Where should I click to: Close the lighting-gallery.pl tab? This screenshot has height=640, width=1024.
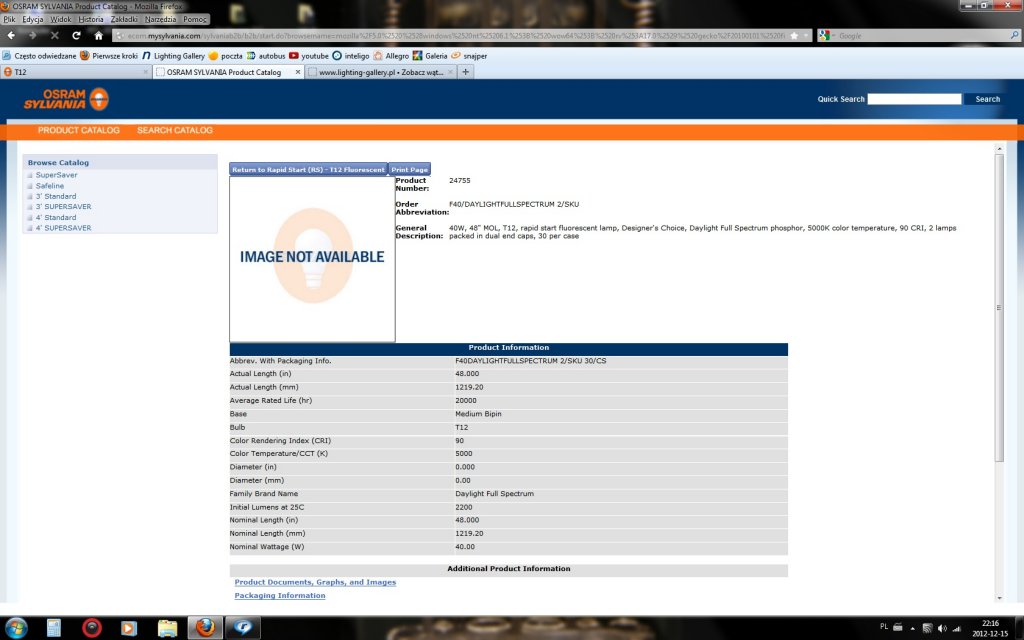pyautogui.click(x=450, y=72)
